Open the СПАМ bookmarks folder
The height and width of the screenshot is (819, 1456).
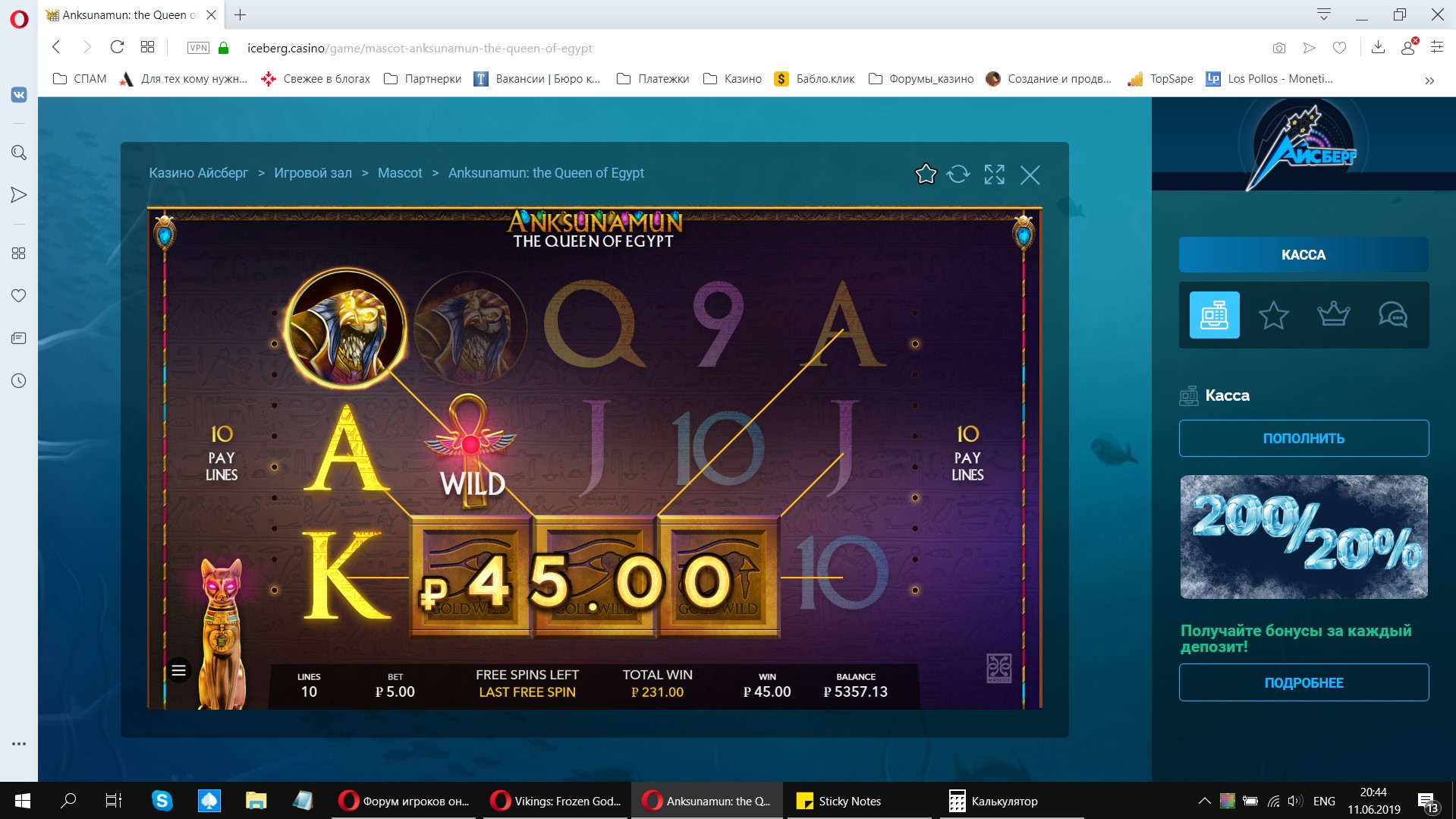pos(80,79)
